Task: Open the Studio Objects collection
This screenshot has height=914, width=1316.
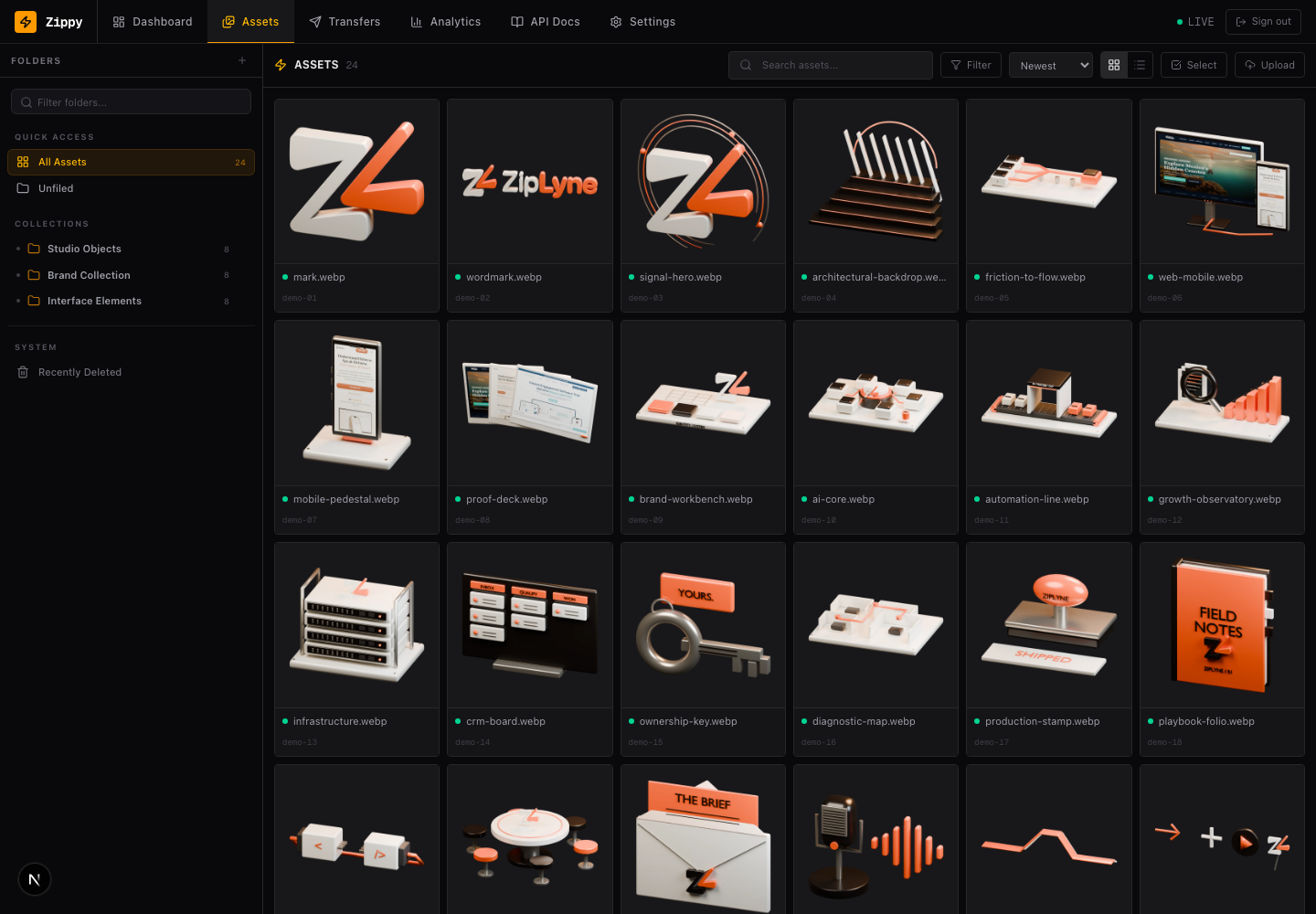Action: point(131,249)
